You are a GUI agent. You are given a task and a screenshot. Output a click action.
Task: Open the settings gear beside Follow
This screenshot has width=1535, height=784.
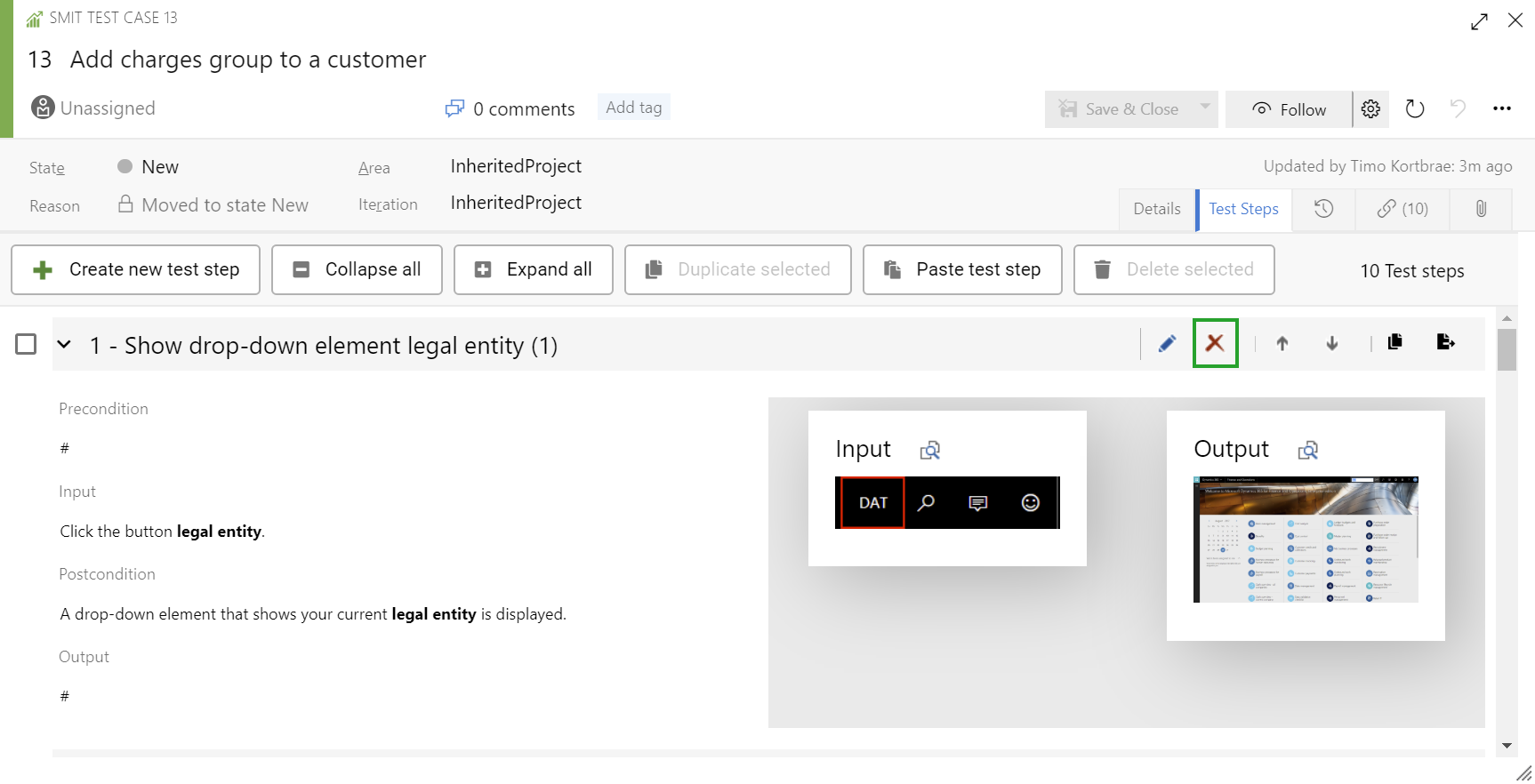(1370, 109)
